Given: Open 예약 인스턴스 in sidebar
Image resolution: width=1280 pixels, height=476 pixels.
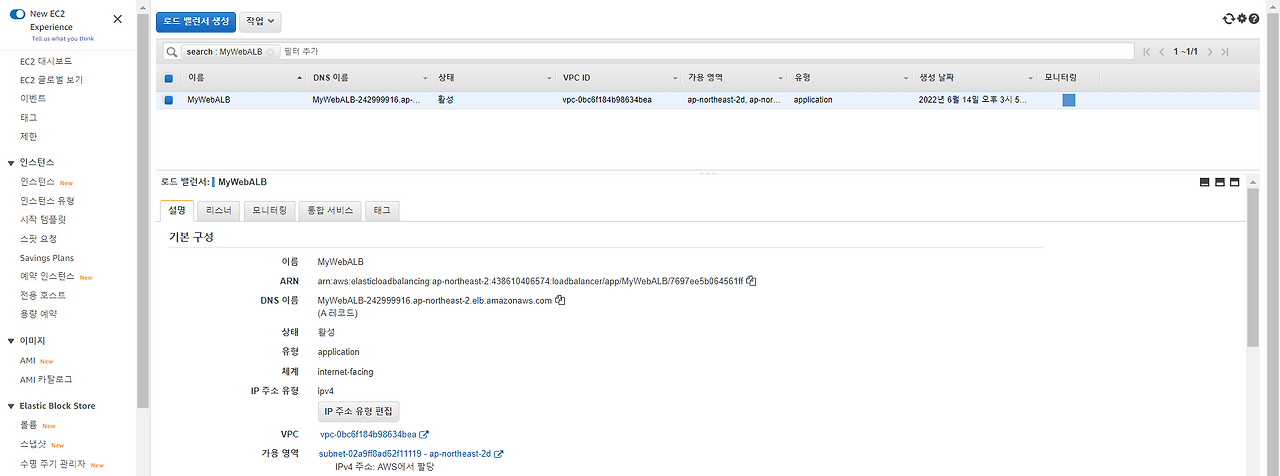Looking at the screenshot, I should [x=47, y=276].
